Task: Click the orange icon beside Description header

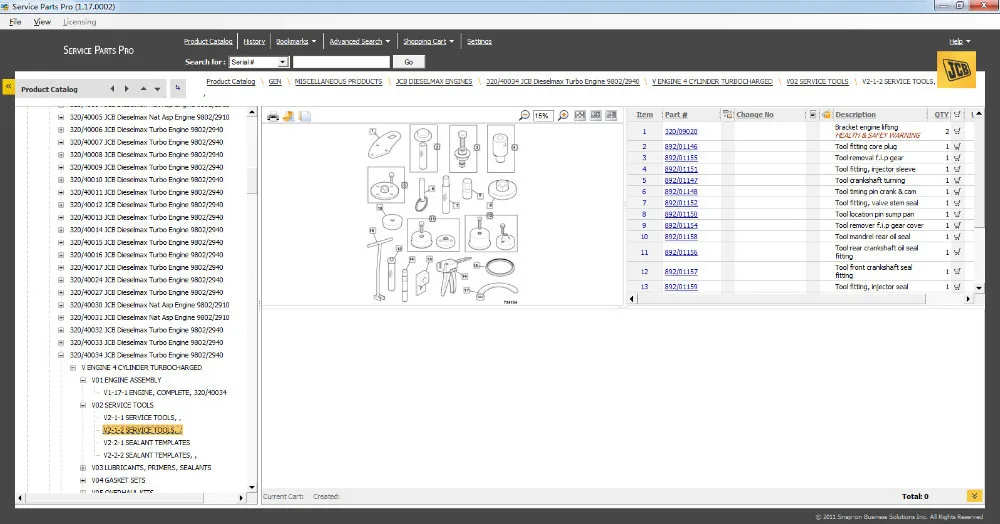Action: tap(827, 115)
